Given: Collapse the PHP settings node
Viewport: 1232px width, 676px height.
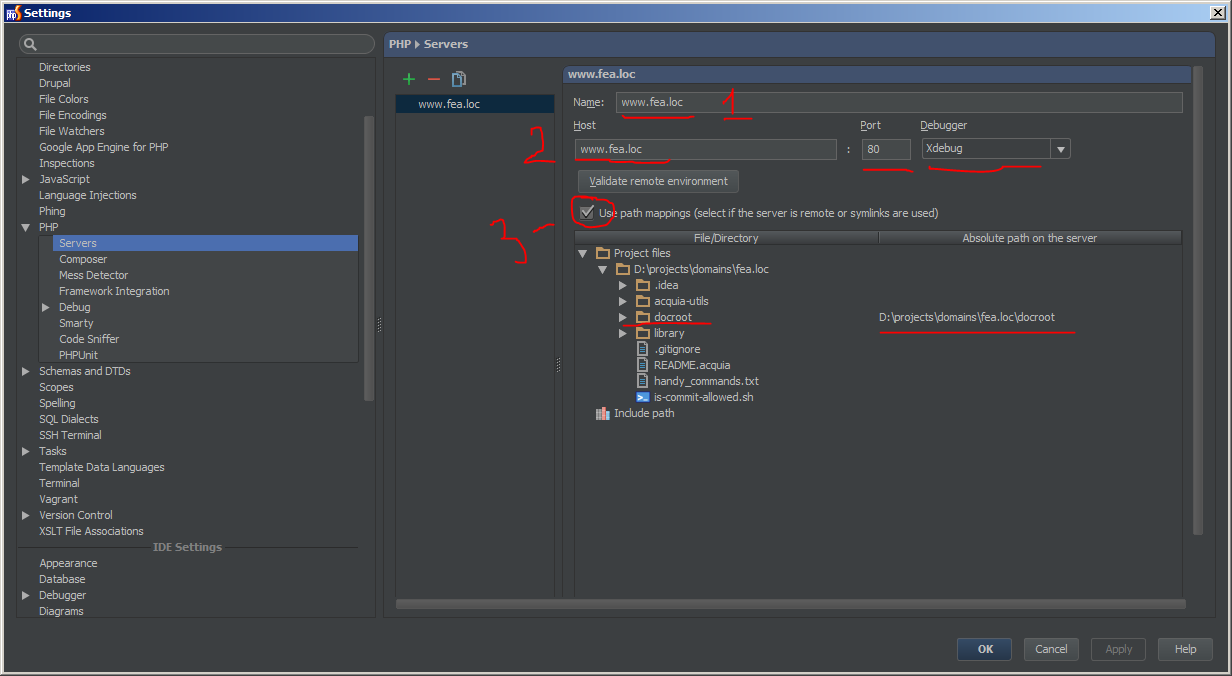Looking at the screenshot, I should pyautogui.click(x=26, y=228).
